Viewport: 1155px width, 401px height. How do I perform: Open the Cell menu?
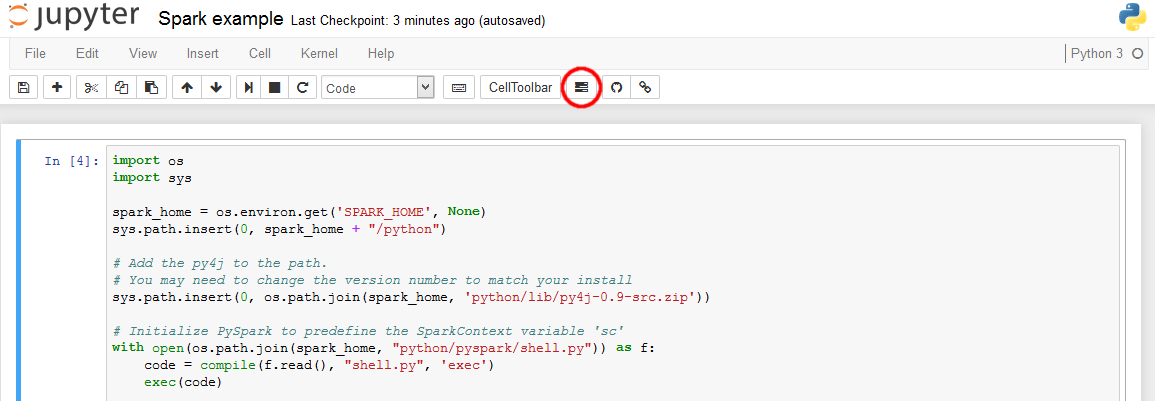[260, 54]
